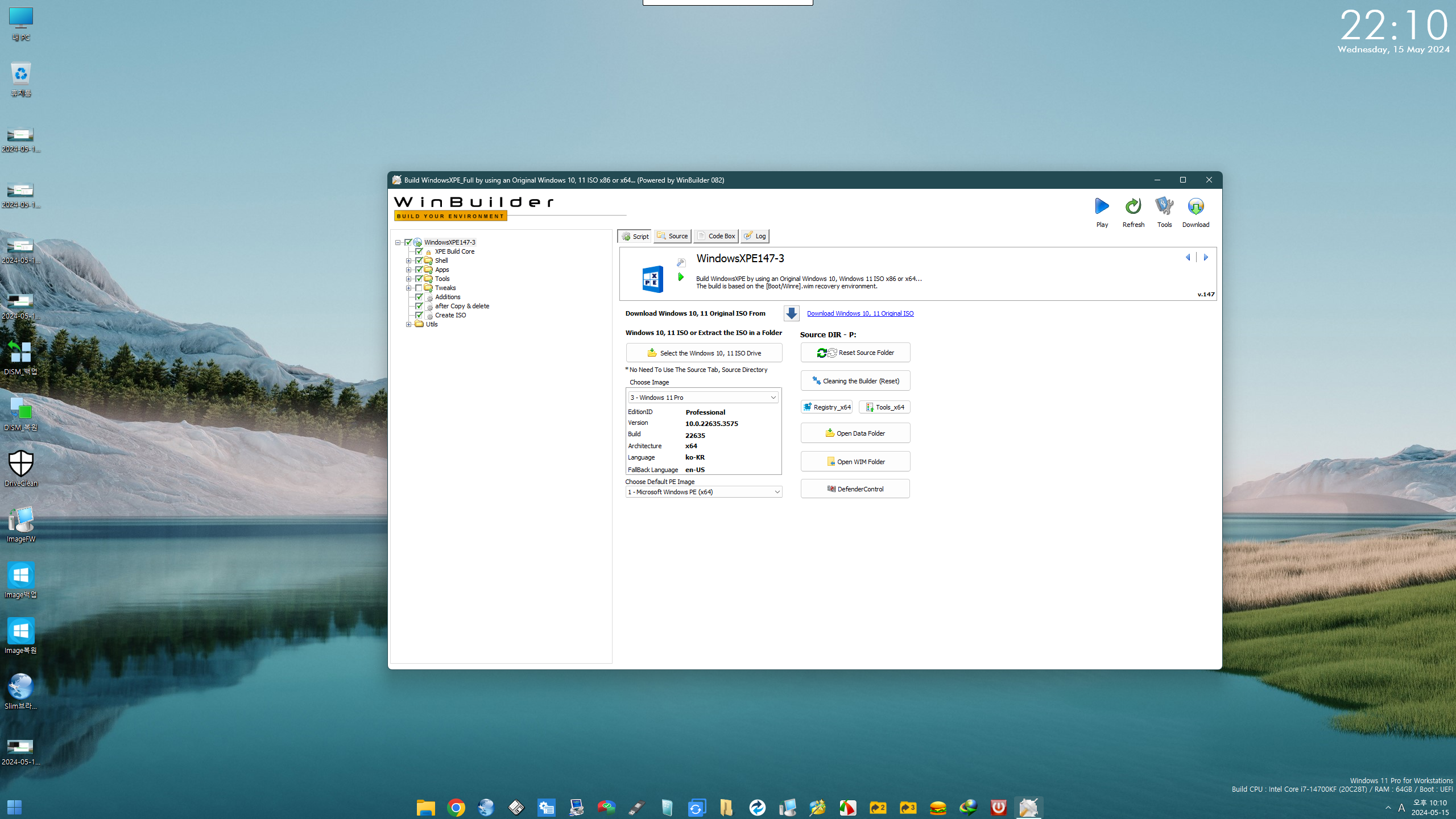Expand the Shell tree folder
This screenshot has height=819, width=1456.
click(408, 260)
